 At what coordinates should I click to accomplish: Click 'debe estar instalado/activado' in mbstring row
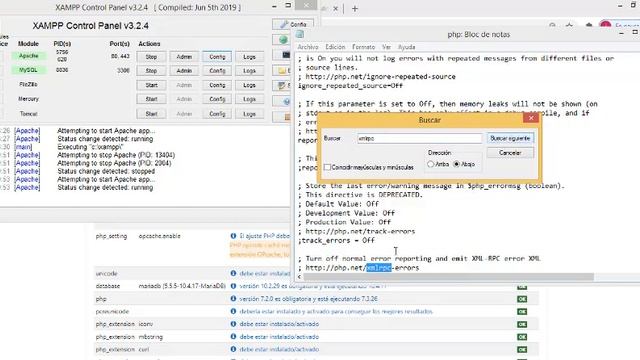(279, 337)
